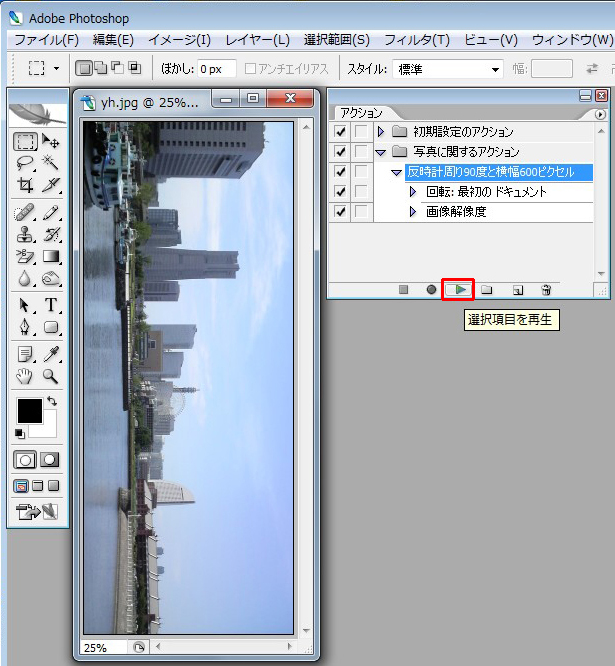Activate the Zoom magnifier tool
The width and height of the screenshot is (615, 666).
click(51, 377)
